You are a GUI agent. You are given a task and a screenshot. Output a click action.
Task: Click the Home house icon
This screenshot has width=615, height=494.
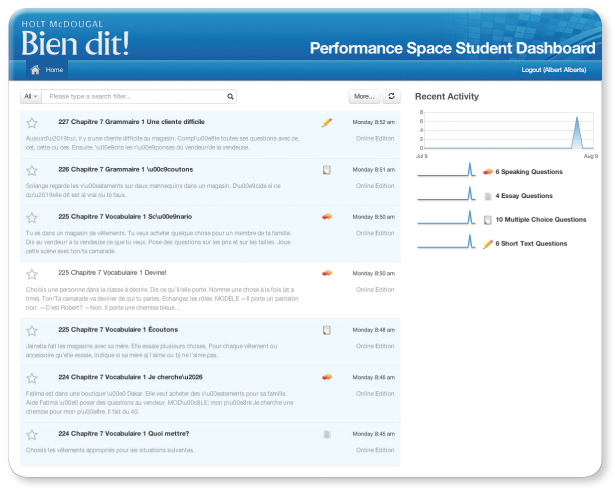point(35,70)
